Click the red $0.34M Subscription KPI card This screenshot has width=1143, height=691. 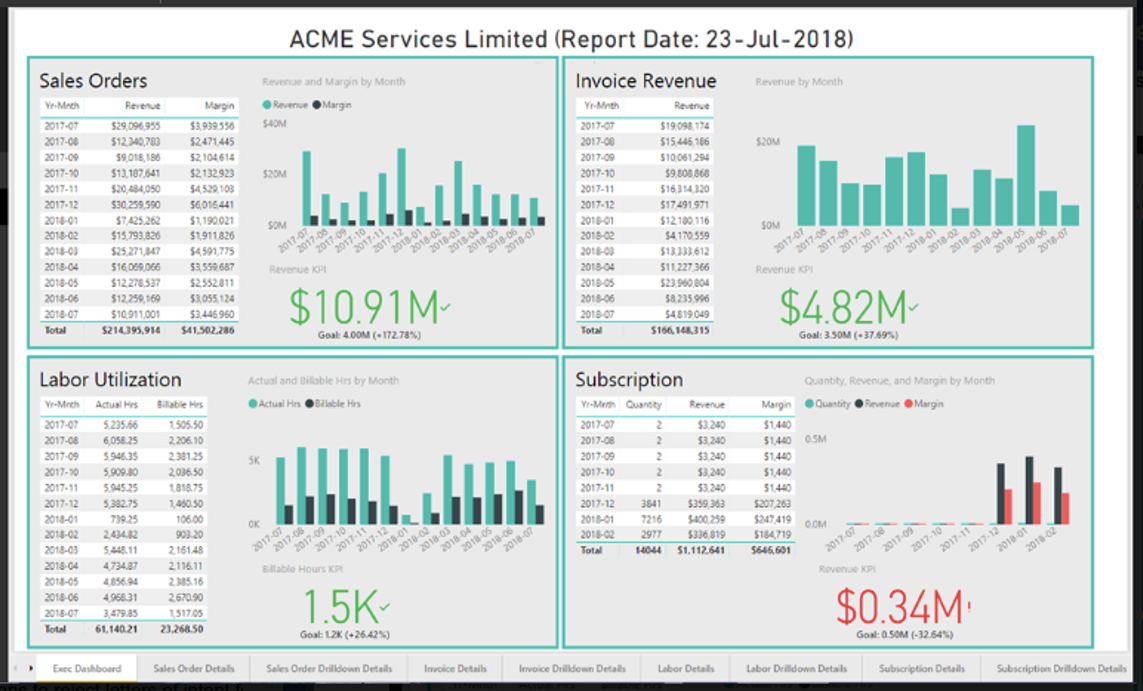pyautogui.click(x=902, y=606)
